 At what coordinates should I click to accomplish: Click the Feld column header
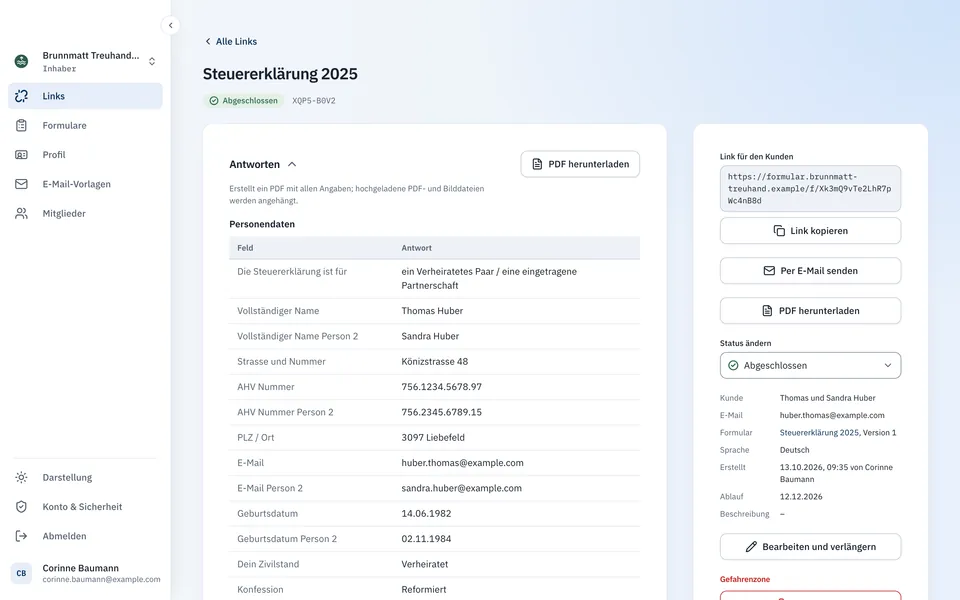pyautogui.click(x=245, y=248)
